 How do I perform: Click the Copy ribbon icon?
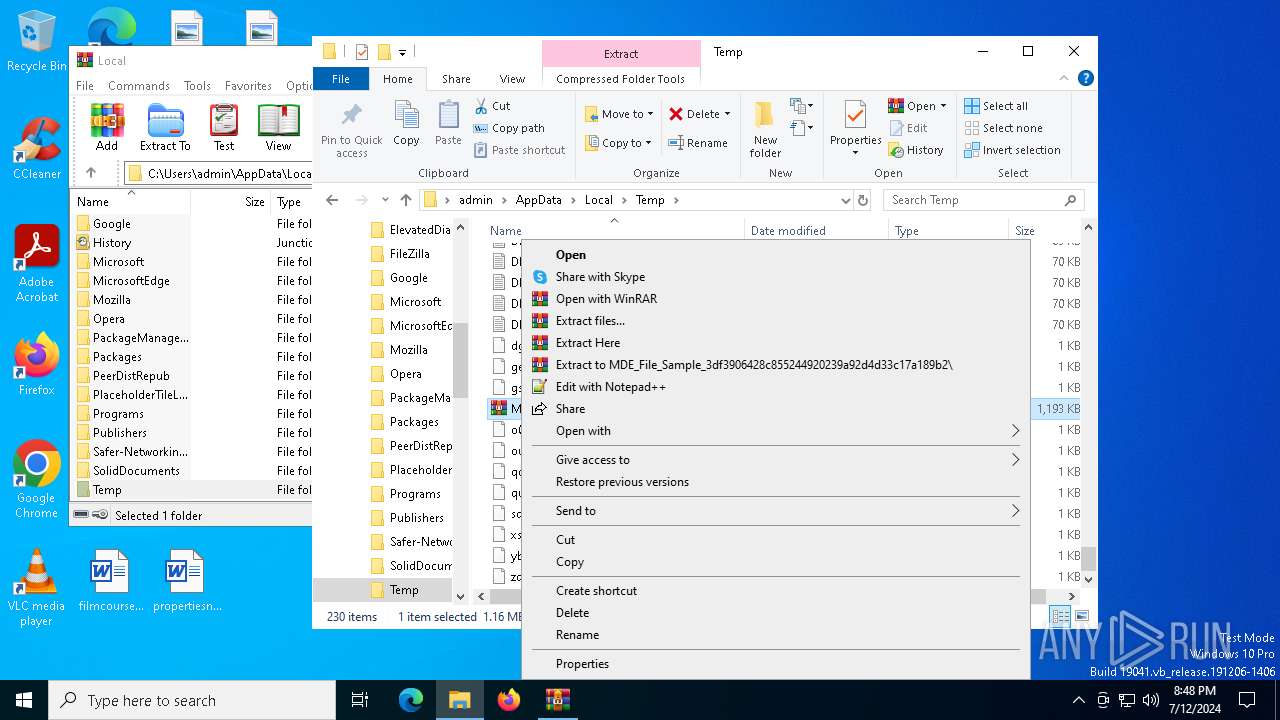[406, 123]
